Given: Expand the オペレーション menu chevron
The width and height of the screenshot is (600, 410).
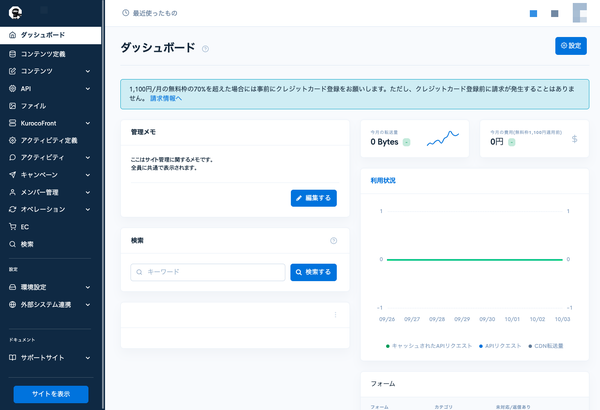Looking at the screenshot, I should point(88,209).
